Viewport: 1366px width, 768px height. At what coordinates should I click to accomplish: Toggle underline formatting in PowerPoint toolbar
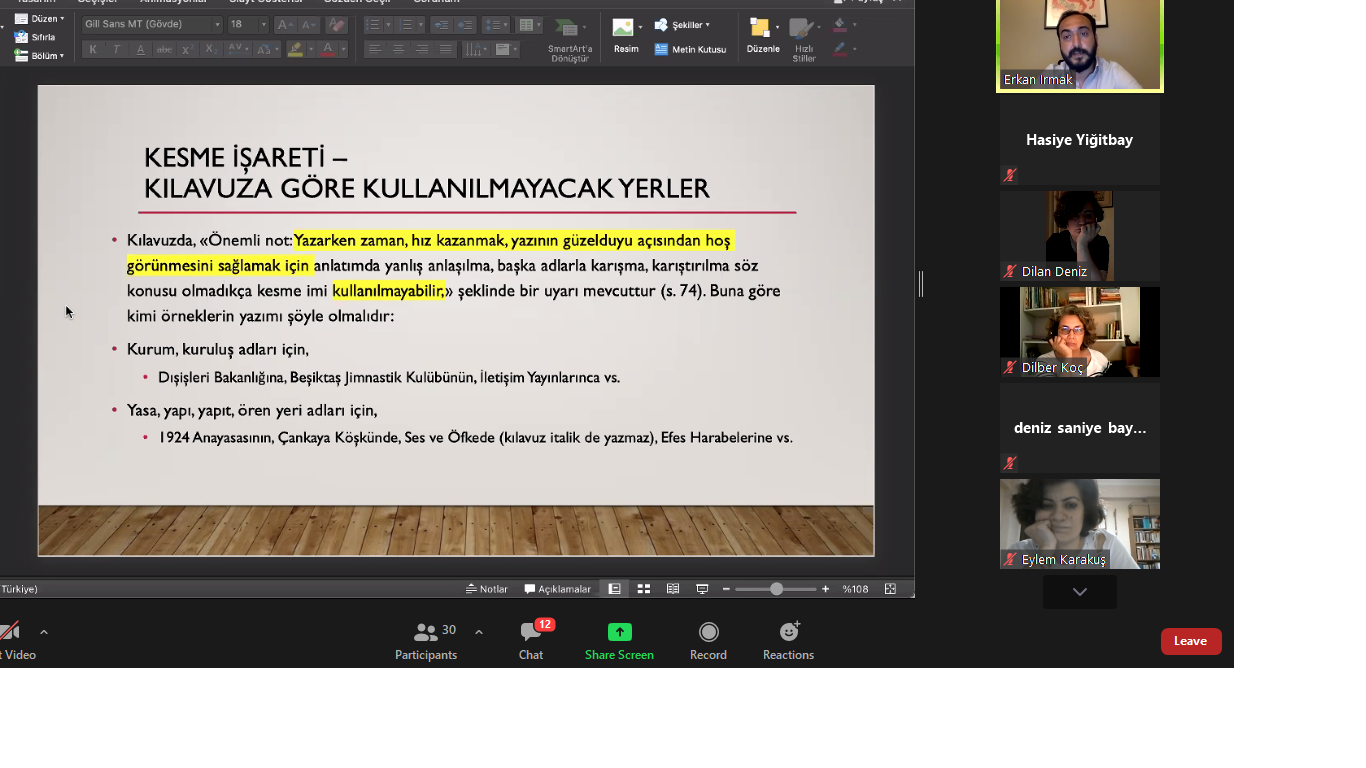coord(140,49)
